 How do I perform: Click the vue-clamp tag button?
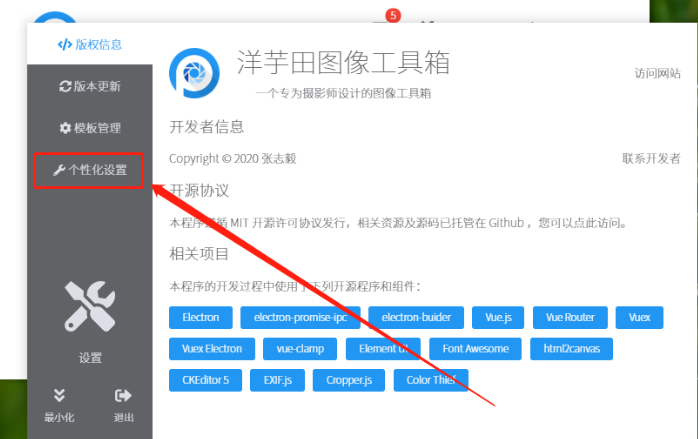(300, 349)
